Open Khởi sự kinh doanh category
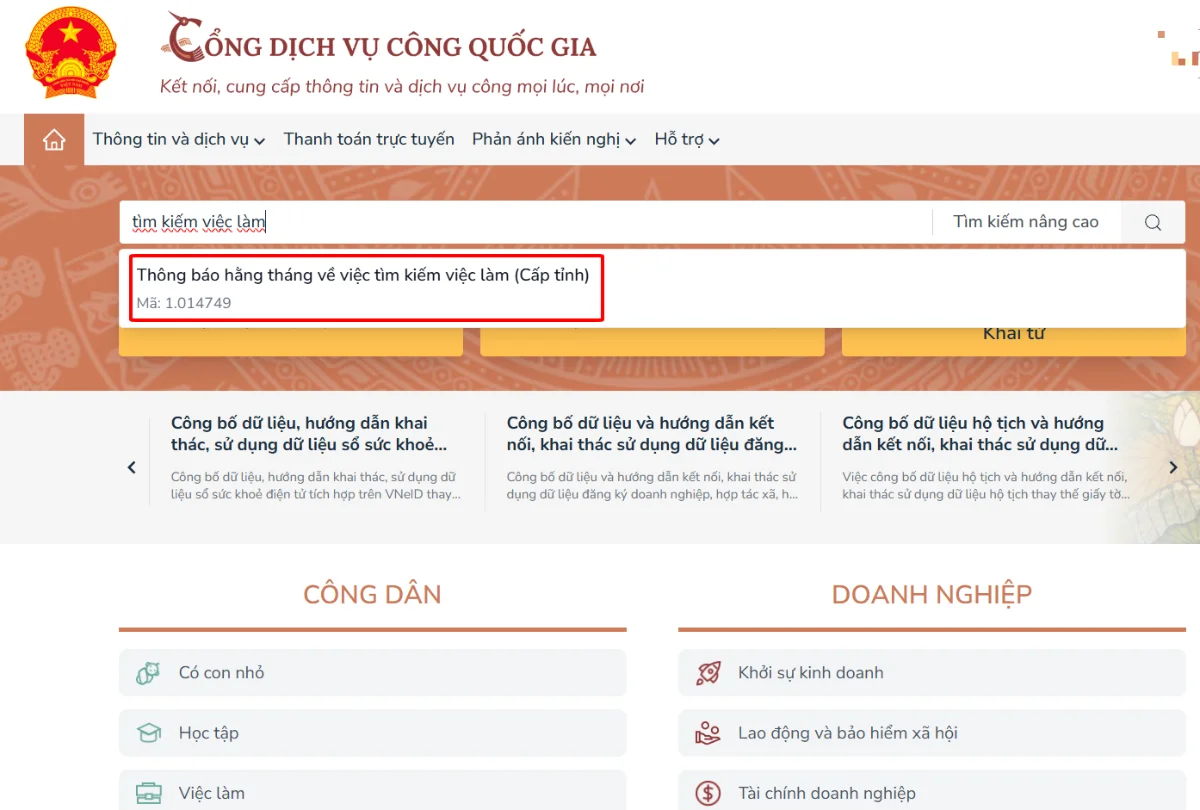The height and width of the screenshot is (810, 1200). (932, 673)
